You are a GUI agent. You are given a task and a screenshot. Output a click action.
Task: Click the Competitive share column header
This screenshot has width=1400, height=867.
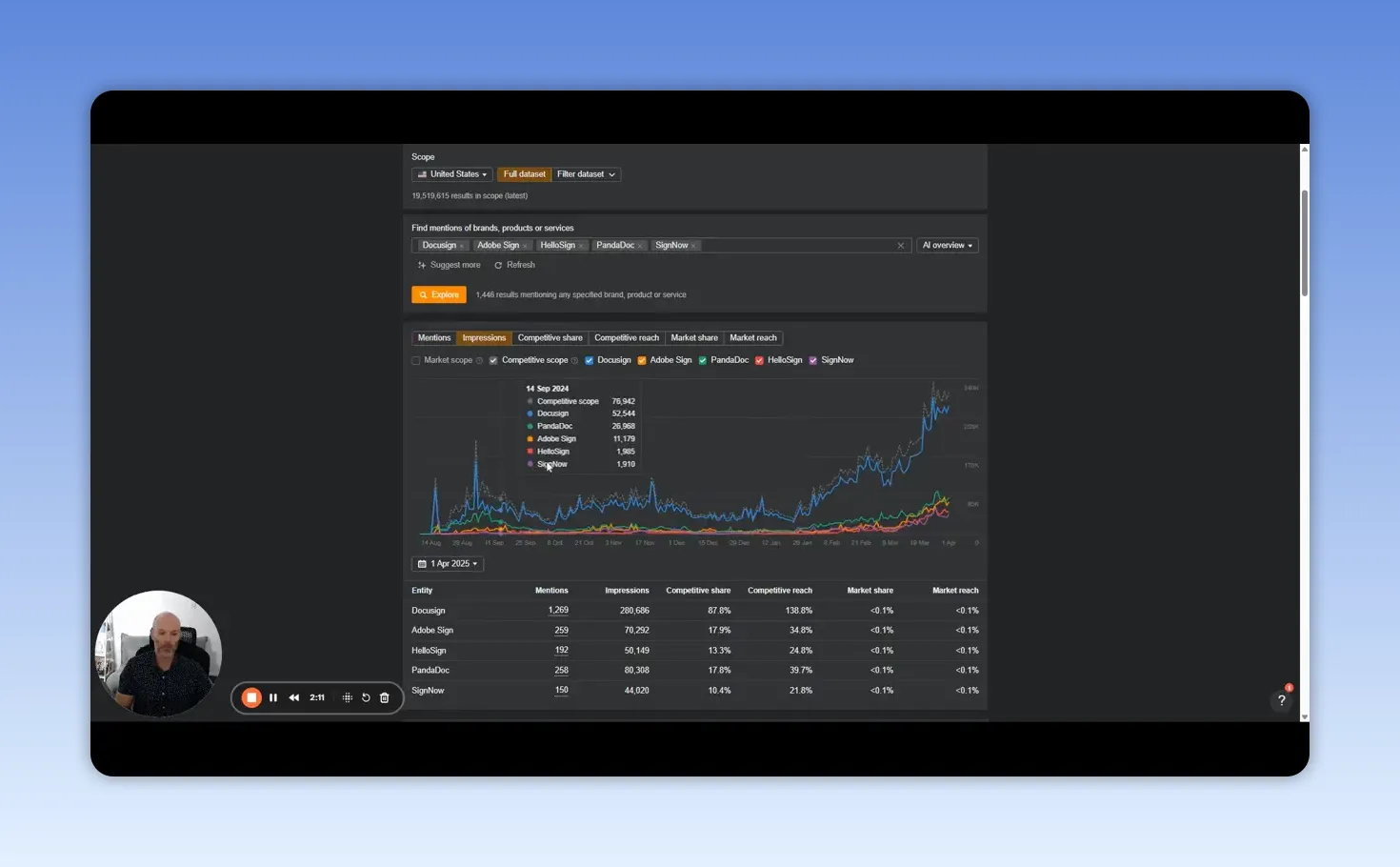click(x=698, y=591)
